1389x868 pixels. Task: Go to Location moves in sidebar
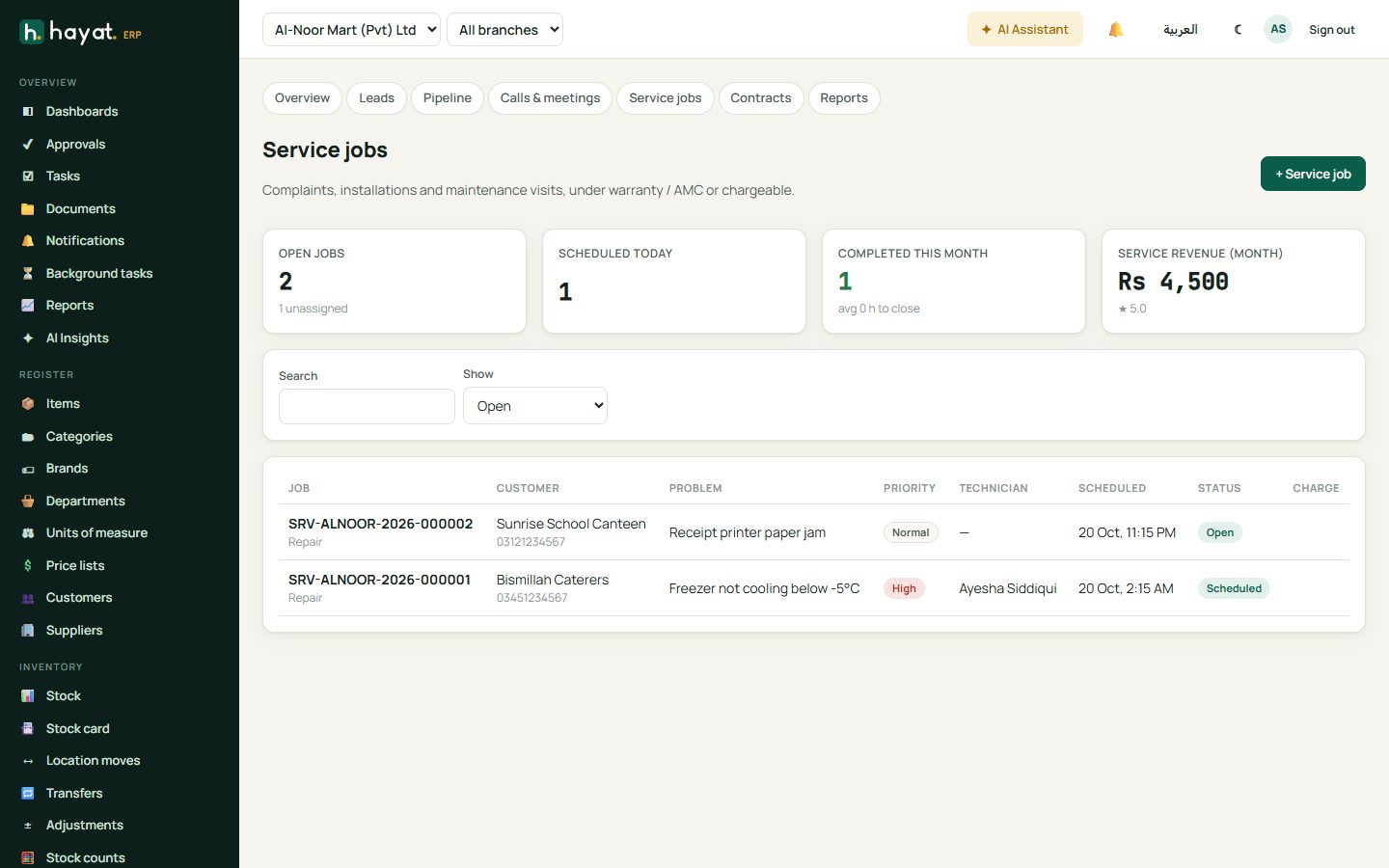coord(93,761)
